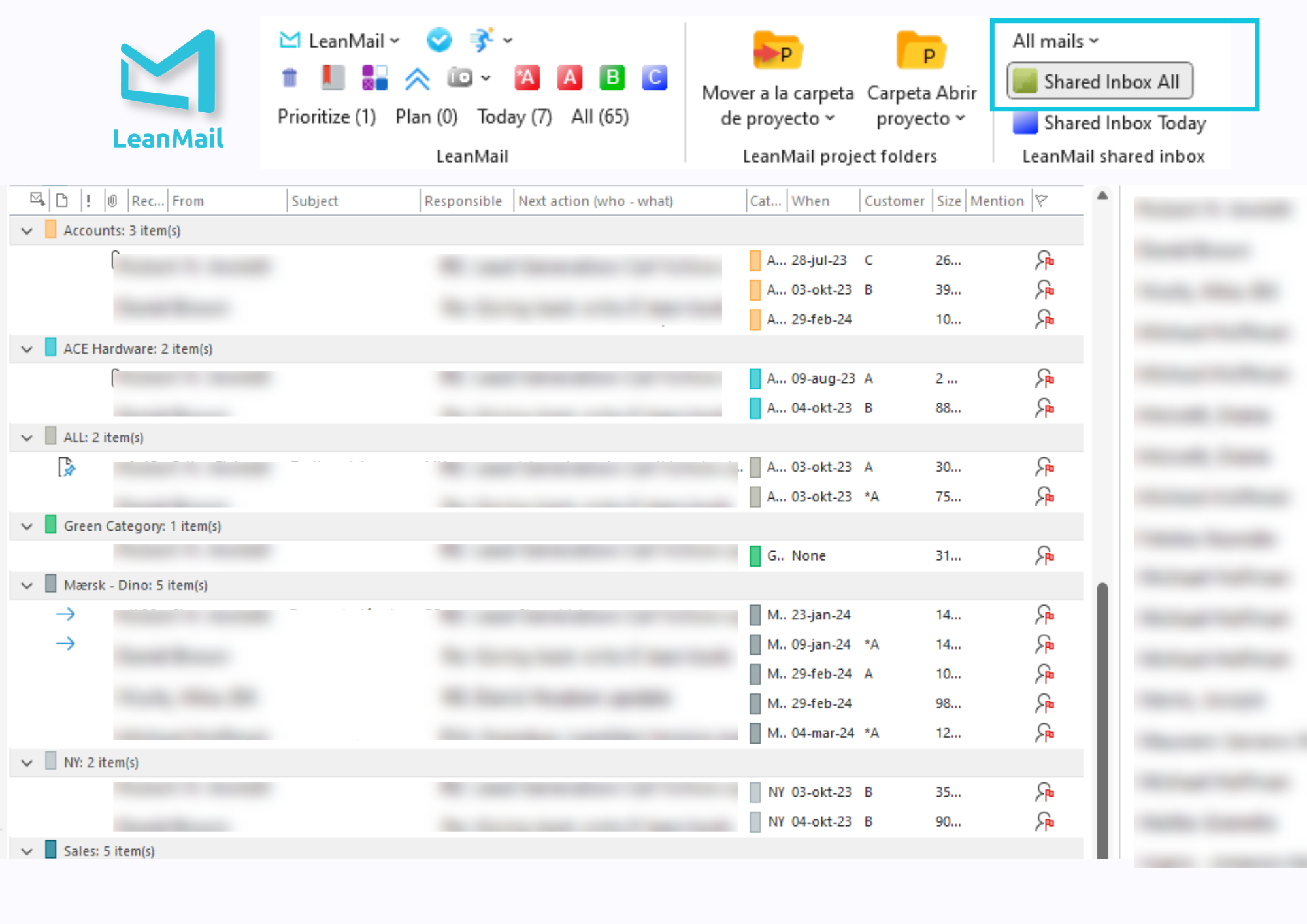Screen dimensions: 1307x924
Task: Switch to the Today (7) view
Action: click(x=514, y=116)
